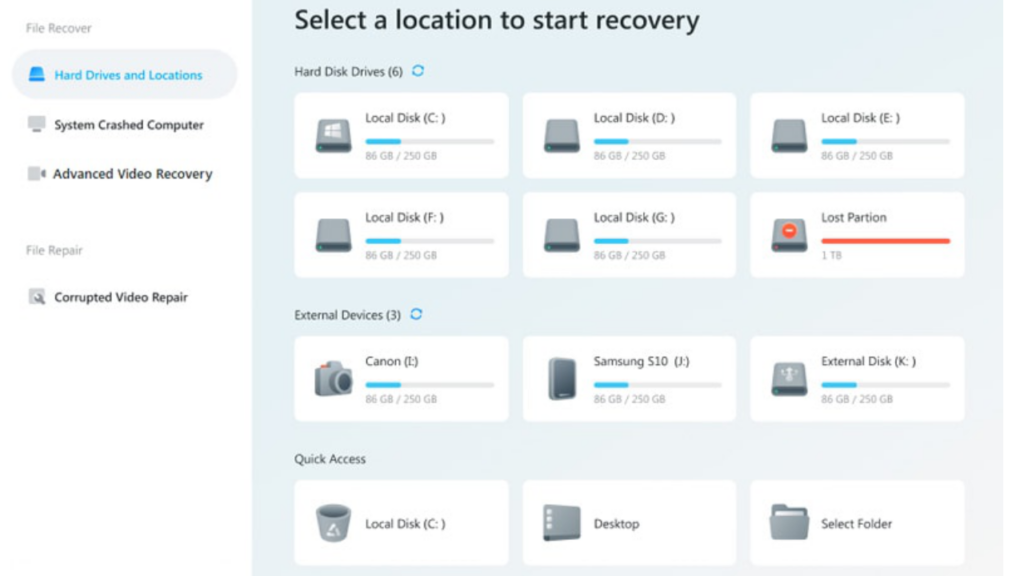Screen dimensions: 1024x576
Task: Click Select Folder to browse locations
Action: pos(856,522)
